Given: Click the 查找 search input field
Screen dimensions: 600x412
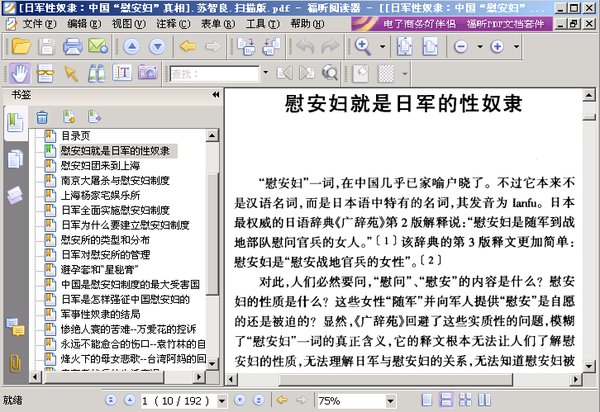Looking at the screenshot, I should coord(214,73).
